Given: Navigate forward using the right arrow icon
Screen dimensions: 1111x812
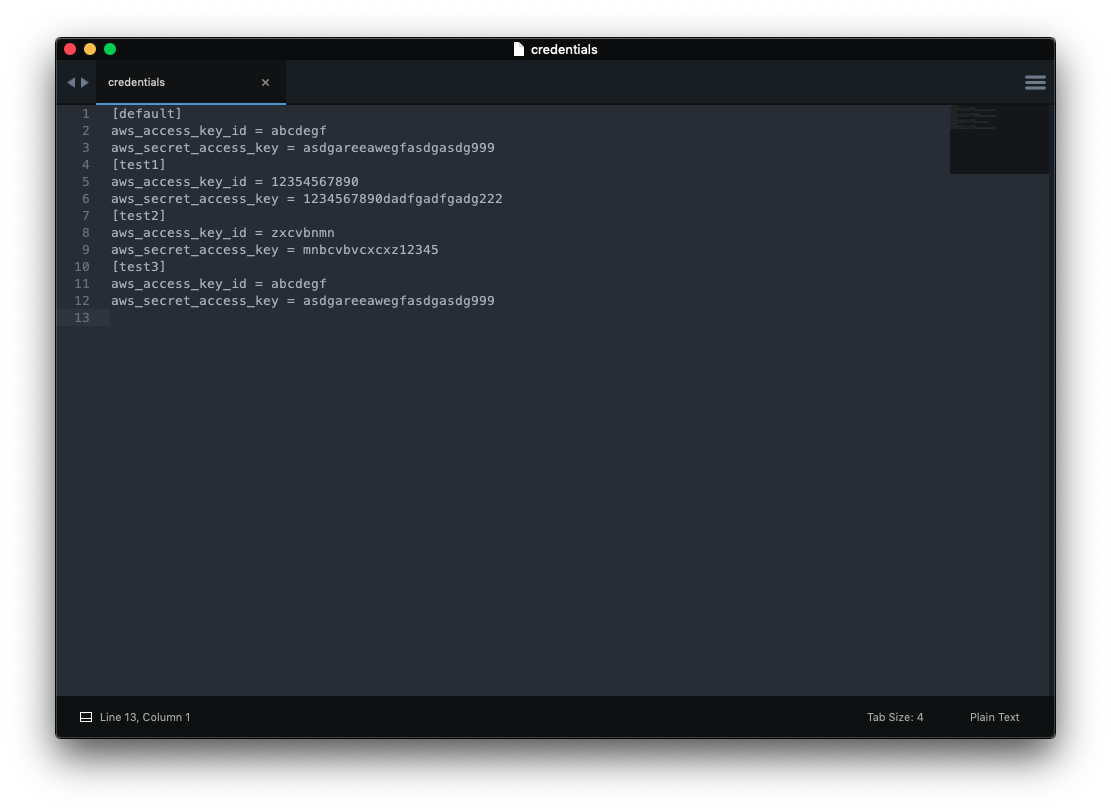Looking at the screenshot, I should [84, 82].
